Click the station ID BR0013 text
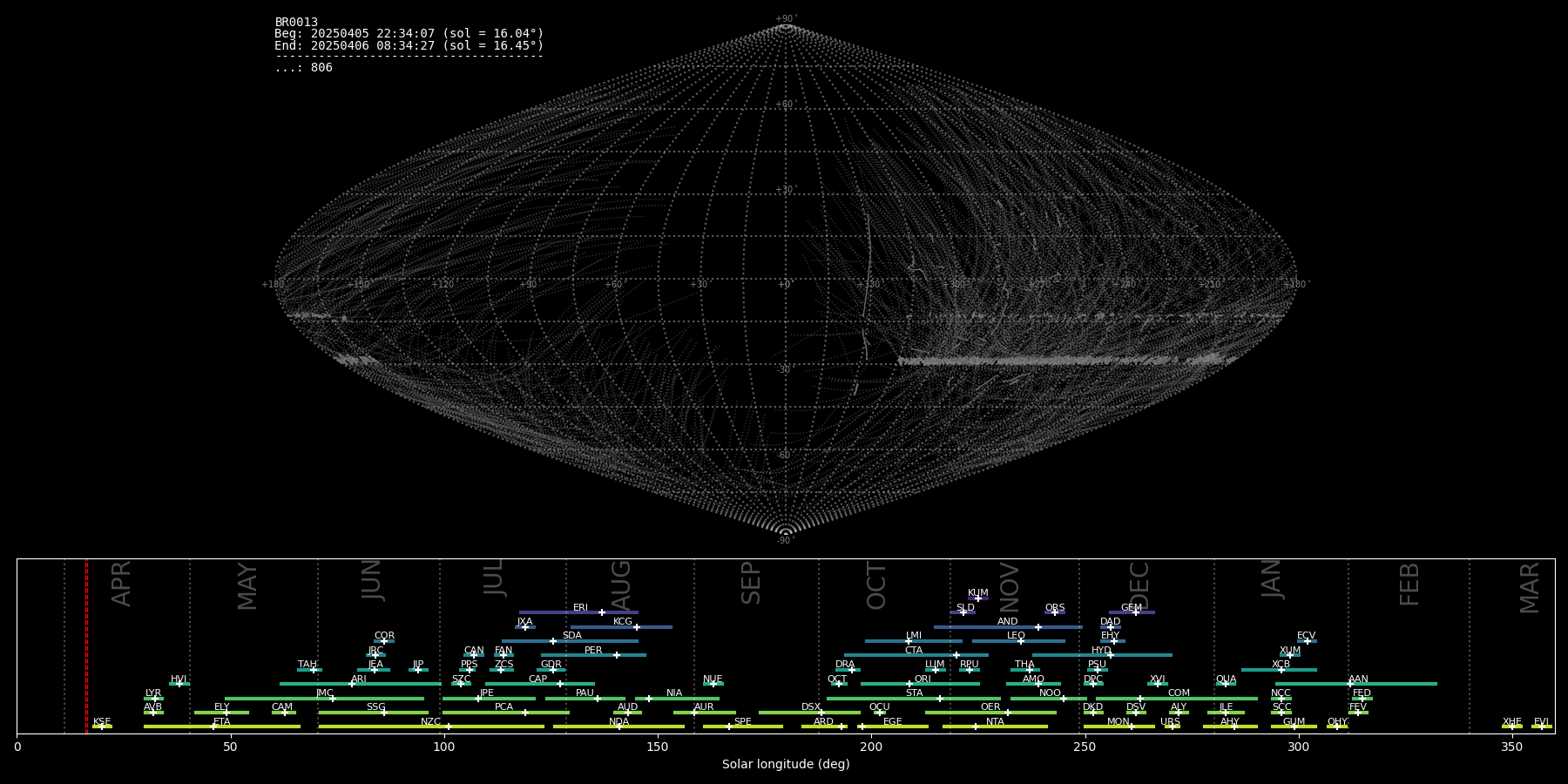 (296, 23)
